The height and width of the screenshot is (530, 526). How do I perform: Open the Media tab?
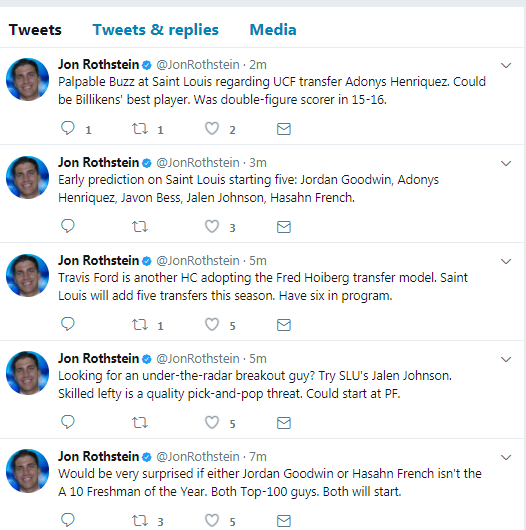click(273, 30)
